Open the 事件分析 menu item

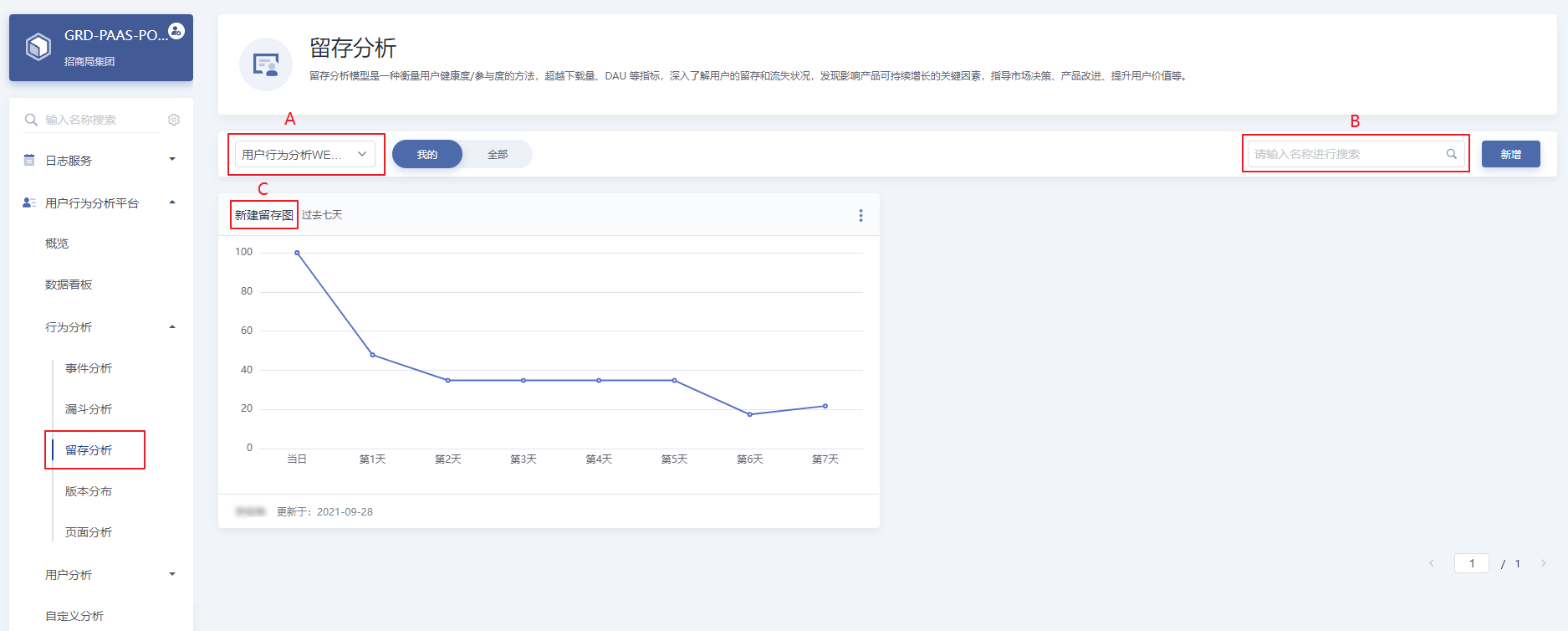tap(89, 368)
